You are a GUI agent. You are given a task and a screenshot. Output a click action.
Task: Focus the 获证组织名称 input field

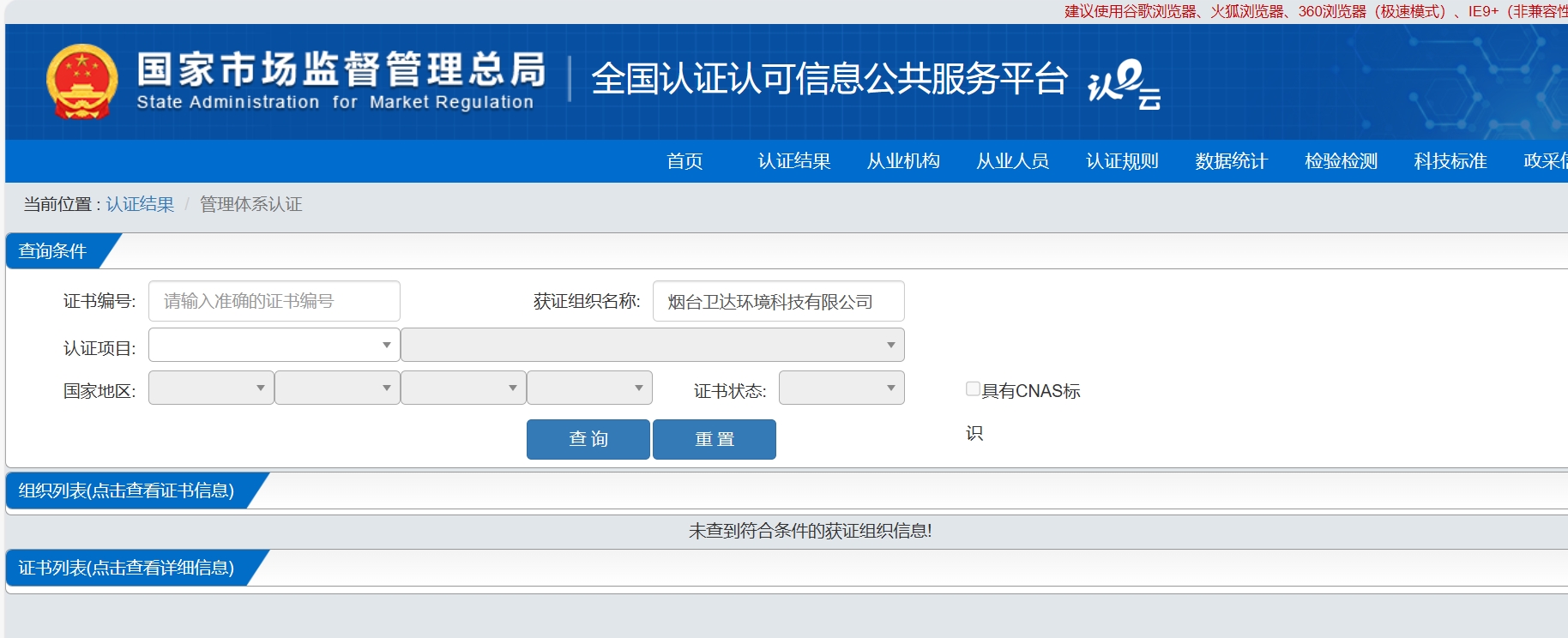pyautogui.click(x=779, y=301)
